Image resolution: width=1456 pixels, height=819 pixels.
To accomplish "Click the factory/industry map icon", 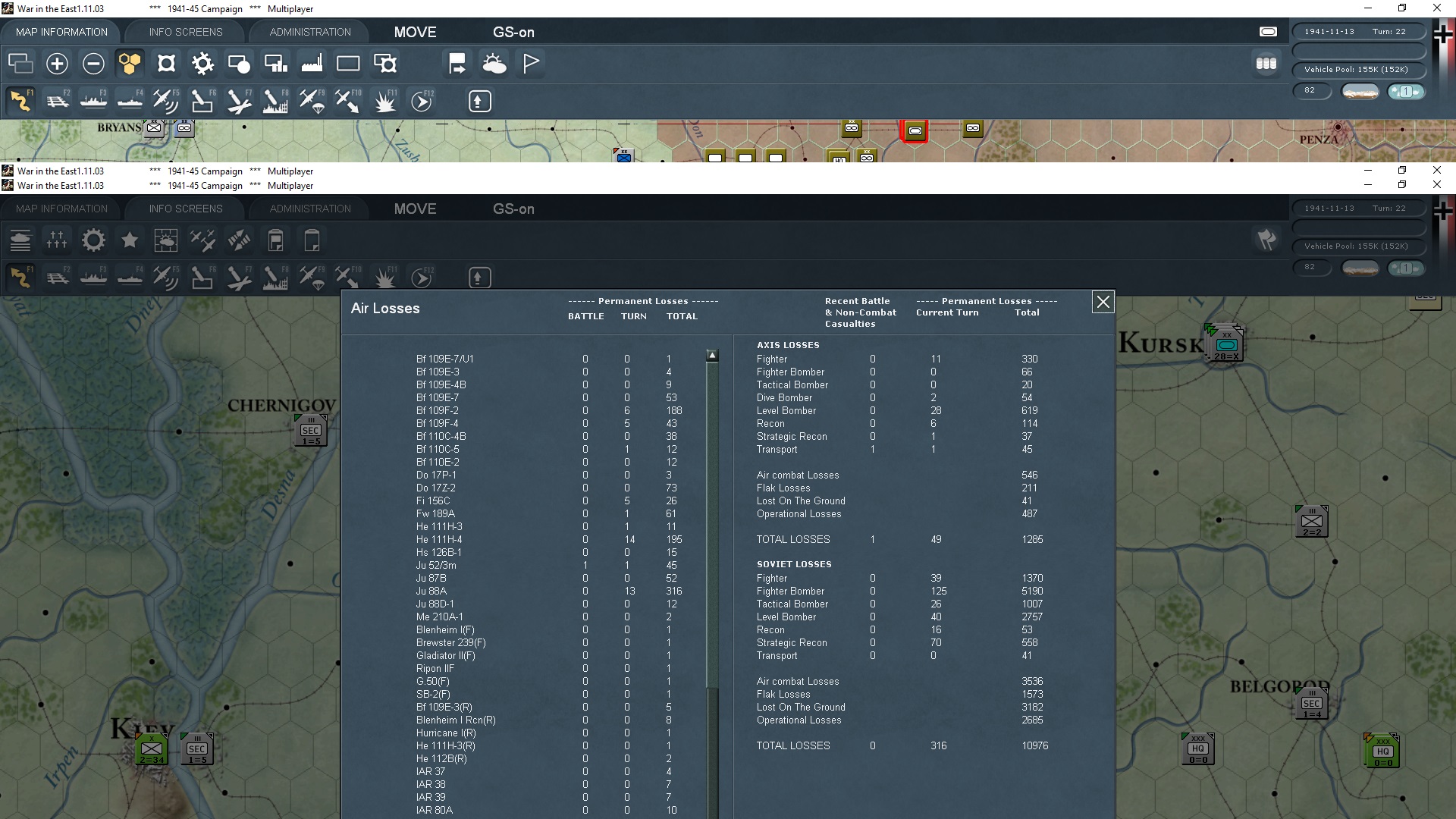I will [x=312, y=64].
